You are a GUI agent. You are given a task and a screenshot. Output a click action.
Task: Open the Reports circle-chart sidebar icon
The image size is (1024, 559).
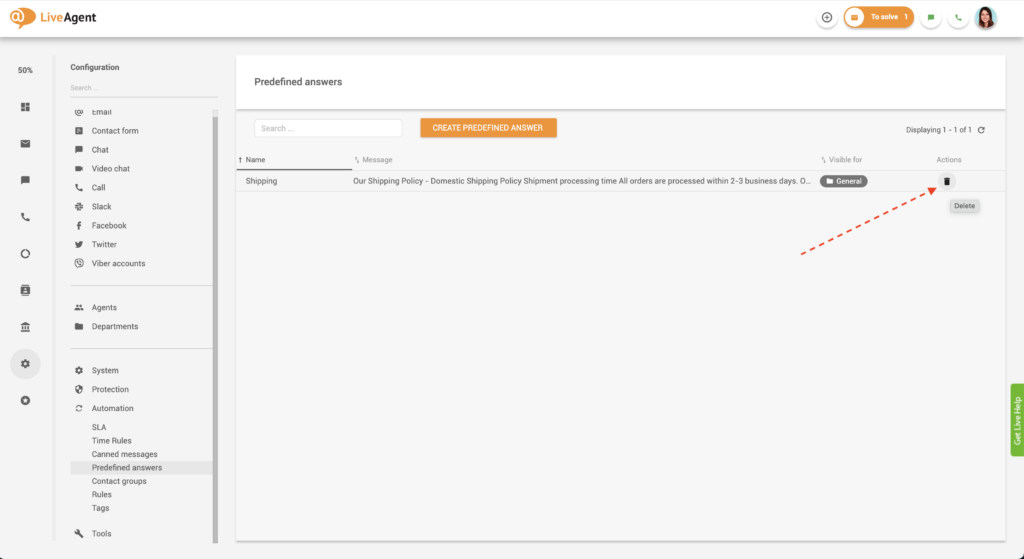[25, 254]
